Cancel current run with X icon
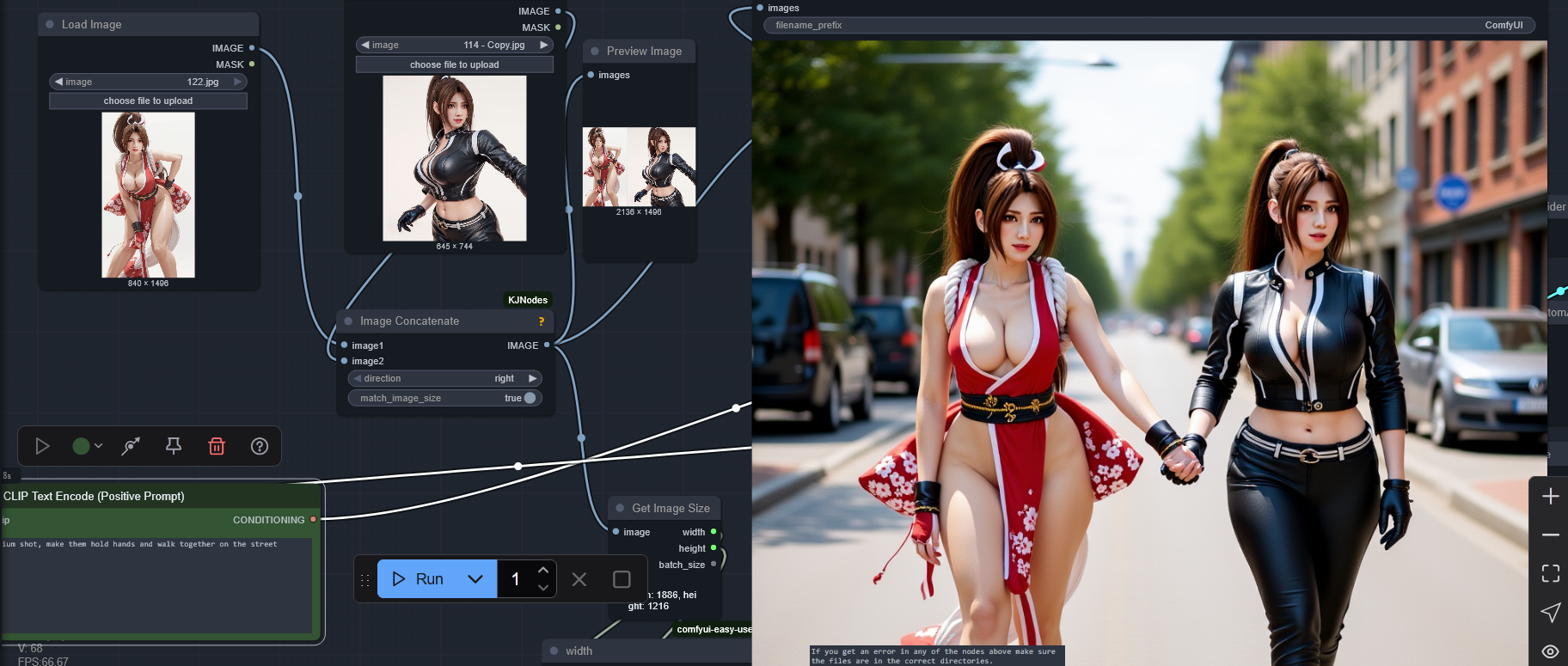Viewport: 1568px width, 666px height. 579,579
